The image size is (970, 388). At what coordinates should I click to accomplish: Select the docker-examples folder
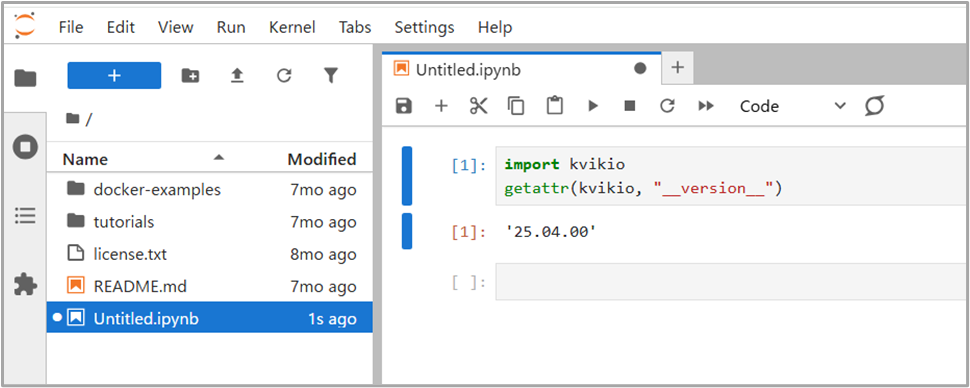210,189
